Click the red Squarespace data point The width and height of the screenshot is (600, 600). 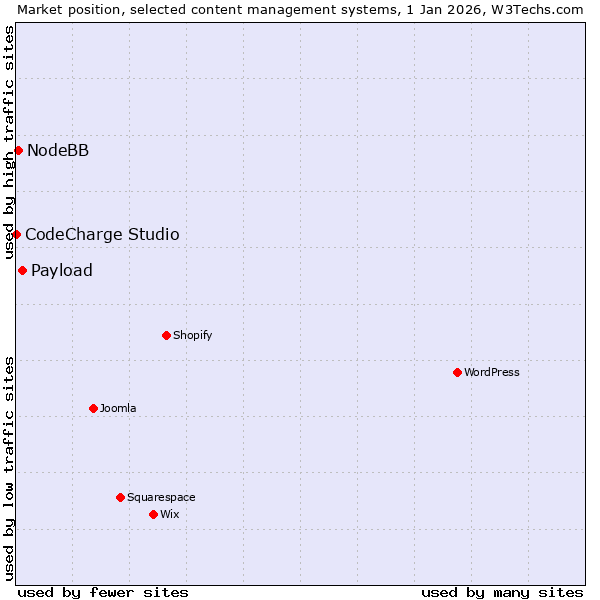[x=121, y=497]
